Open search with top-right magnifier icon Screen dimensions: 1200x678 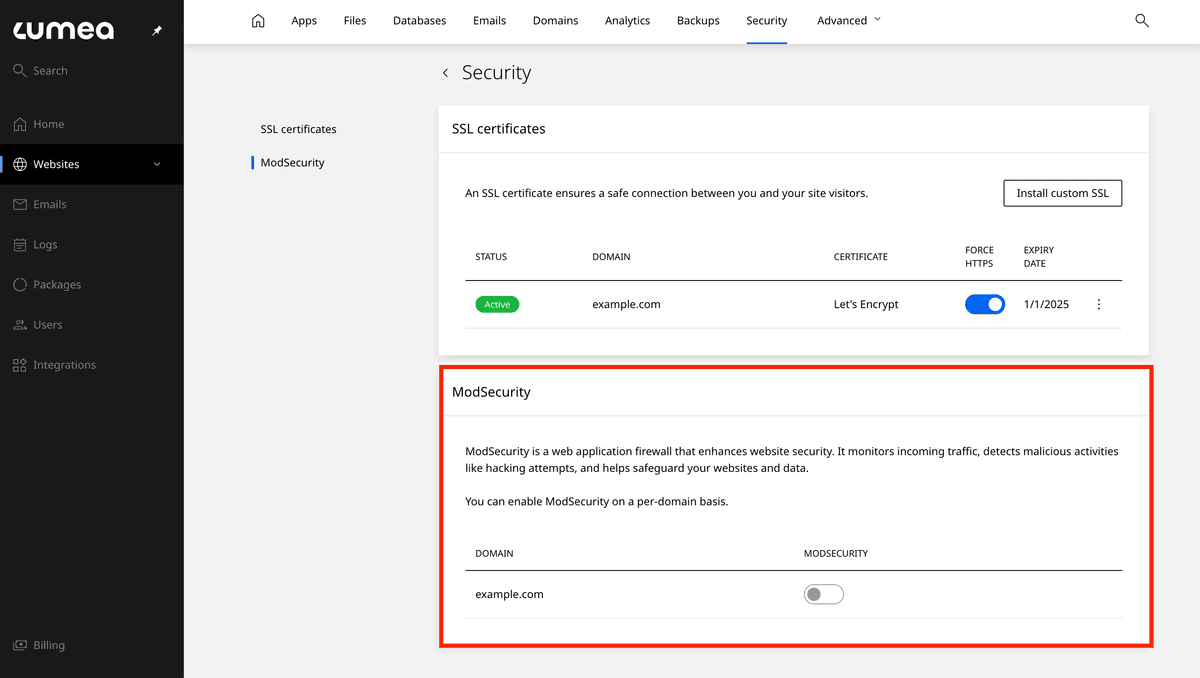(x=1142, y=20)
